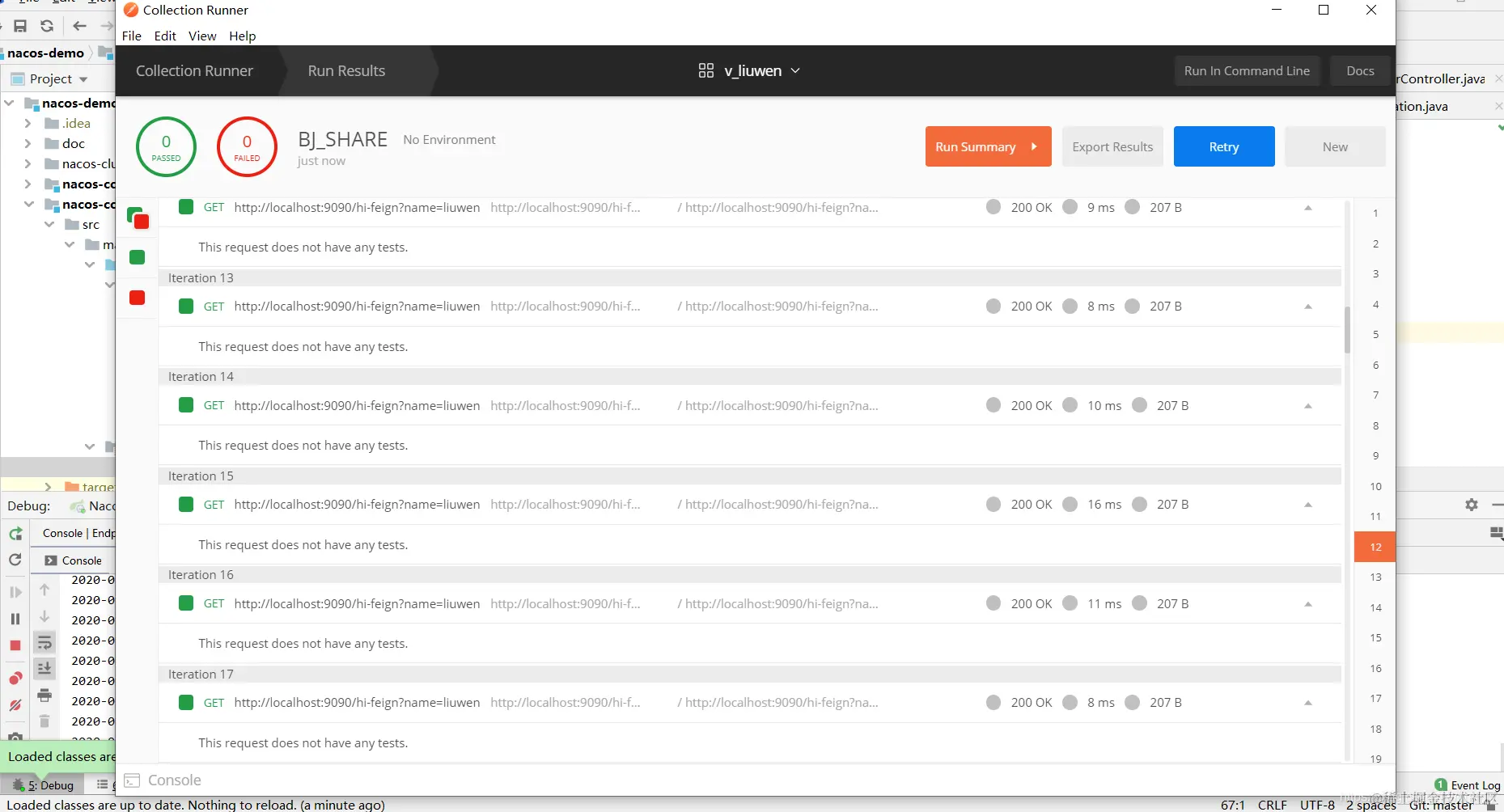Open the Project view dropdown in IDE
Image resolution: width=1504 pixels, height=812 pixels.
83,79
